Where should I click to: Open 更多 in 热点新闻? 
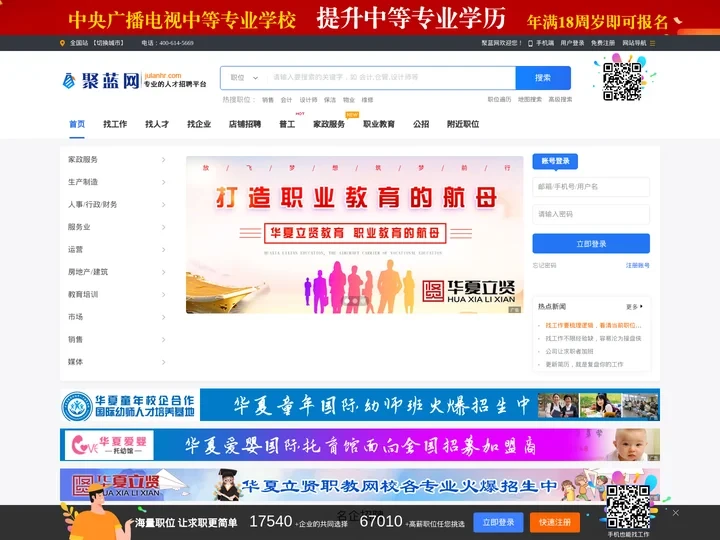coord(634,307)
